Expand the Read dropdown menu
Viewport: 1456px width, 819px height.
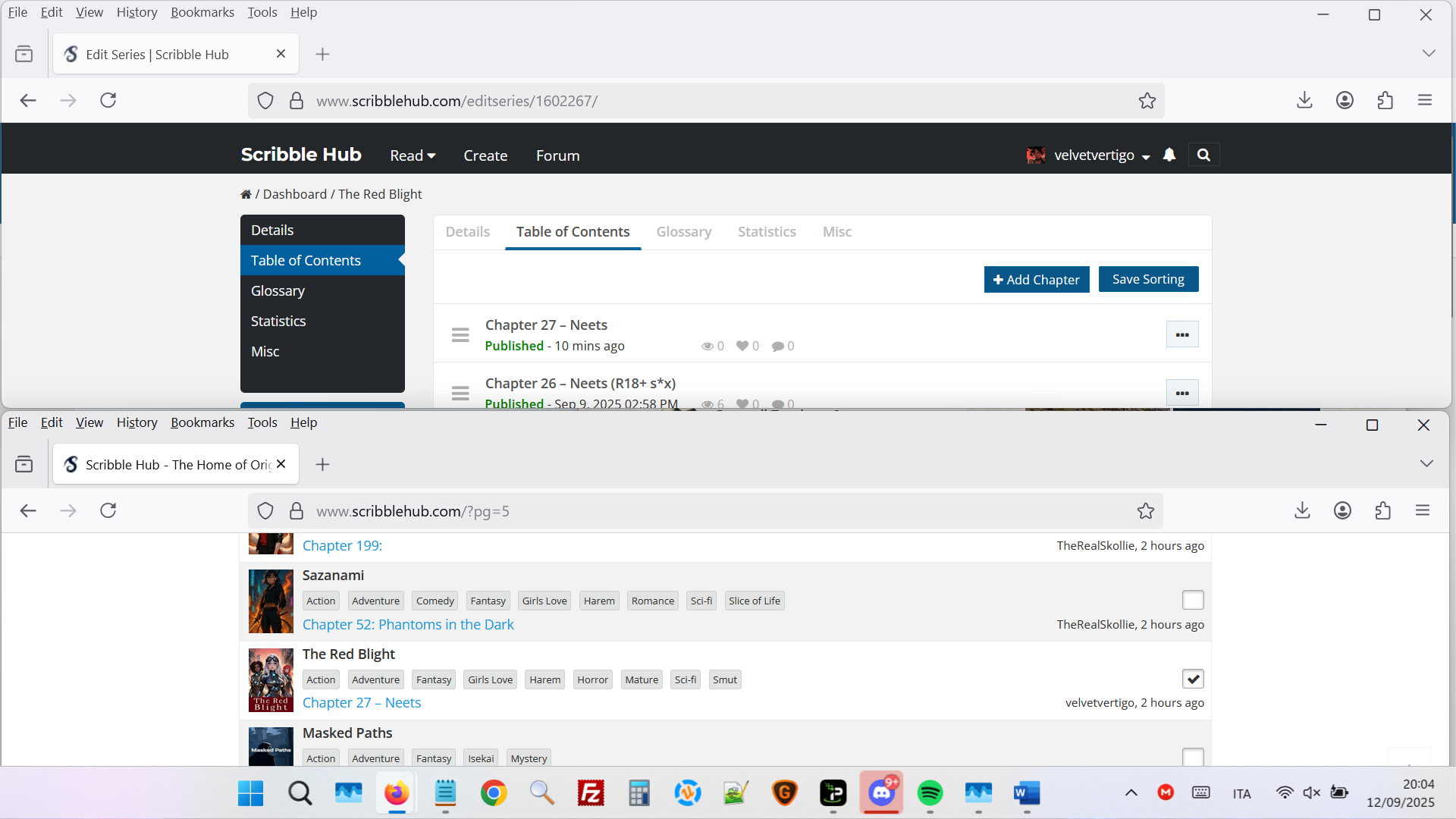tap(413, 155)
